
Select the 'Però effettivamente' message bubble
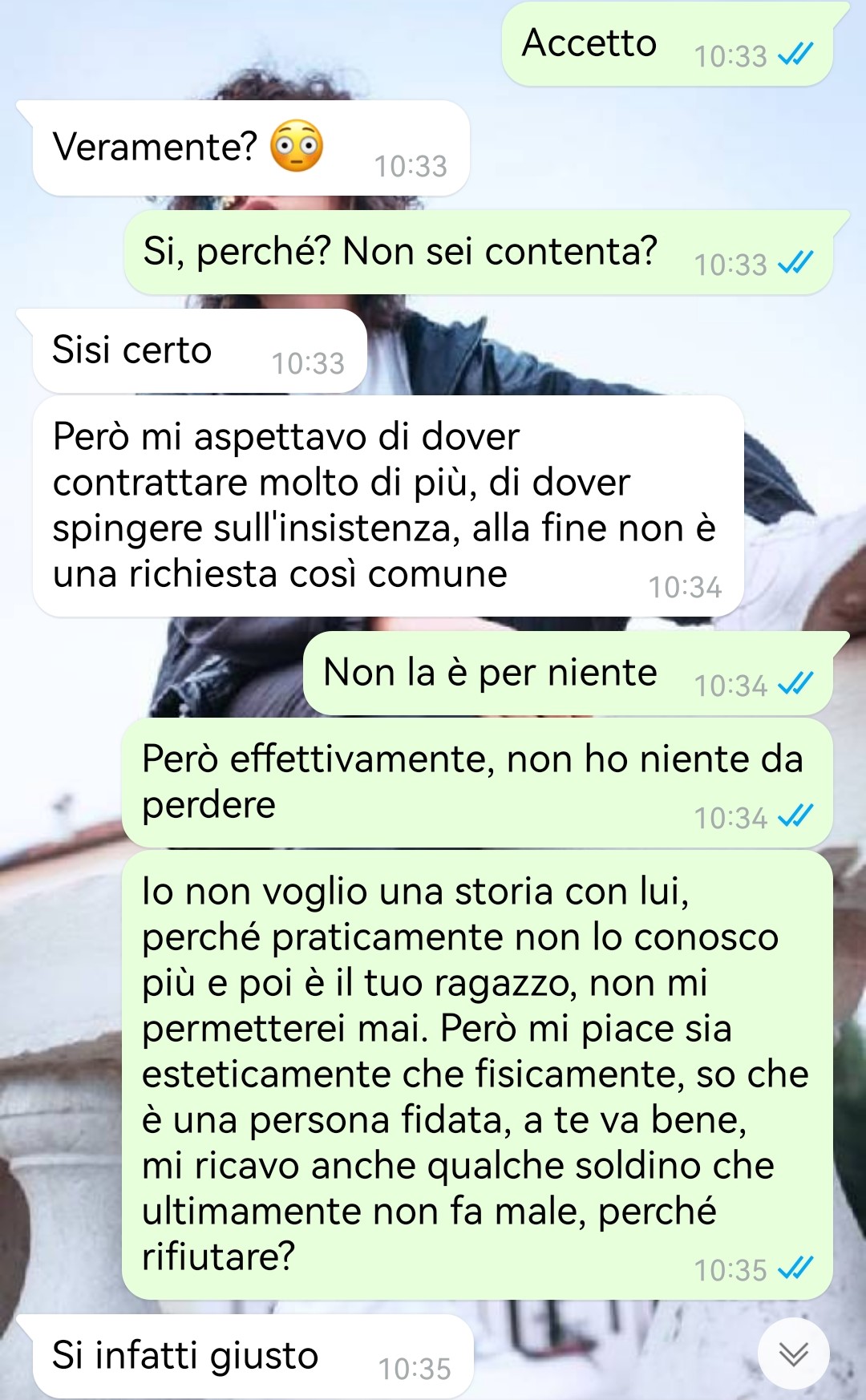(477, 783)
